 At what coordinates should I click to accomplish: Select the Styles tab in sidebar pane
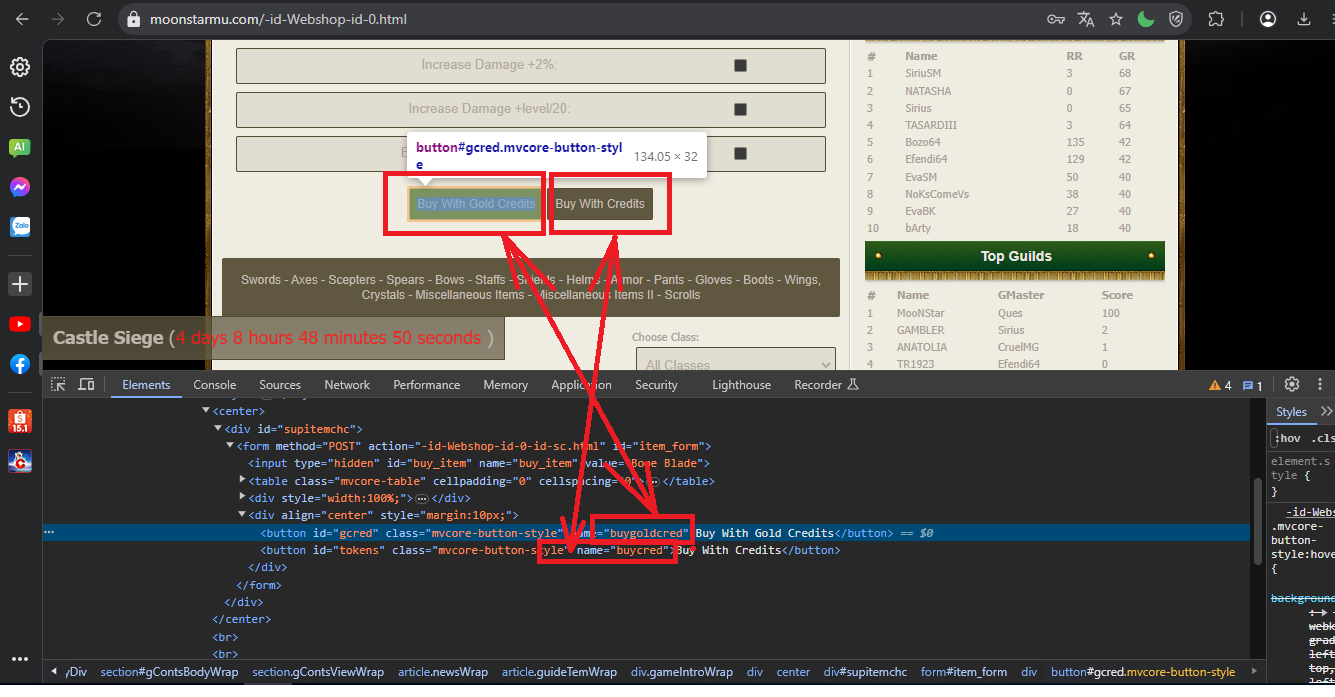pos(1291,411)
